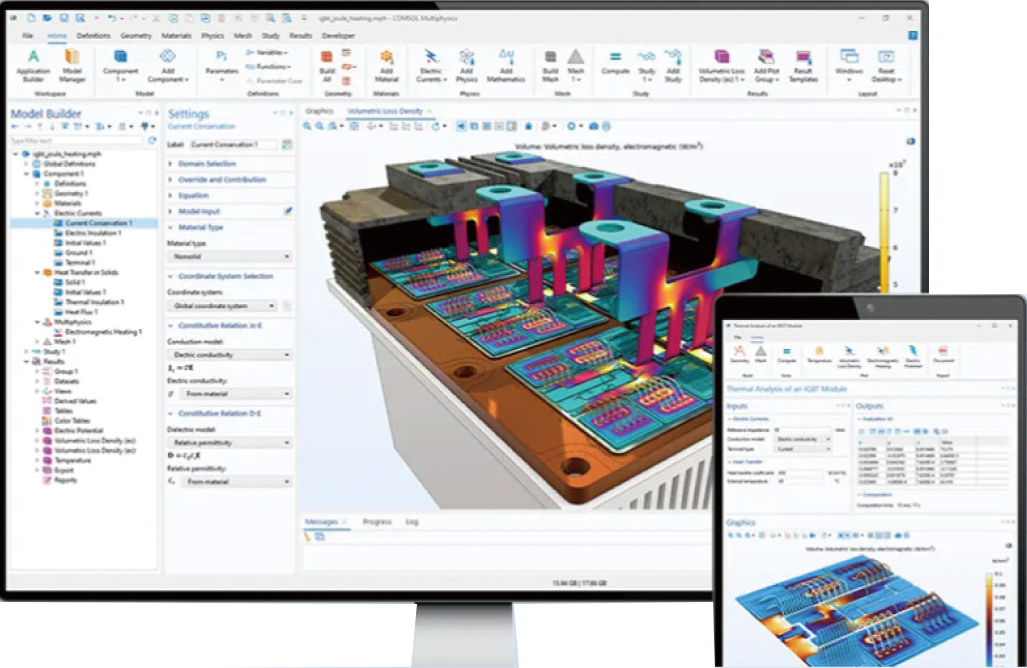Open Terminal type dropdown in tablet app
This screenshot has height=668, width=1027.
click(804, 449)
